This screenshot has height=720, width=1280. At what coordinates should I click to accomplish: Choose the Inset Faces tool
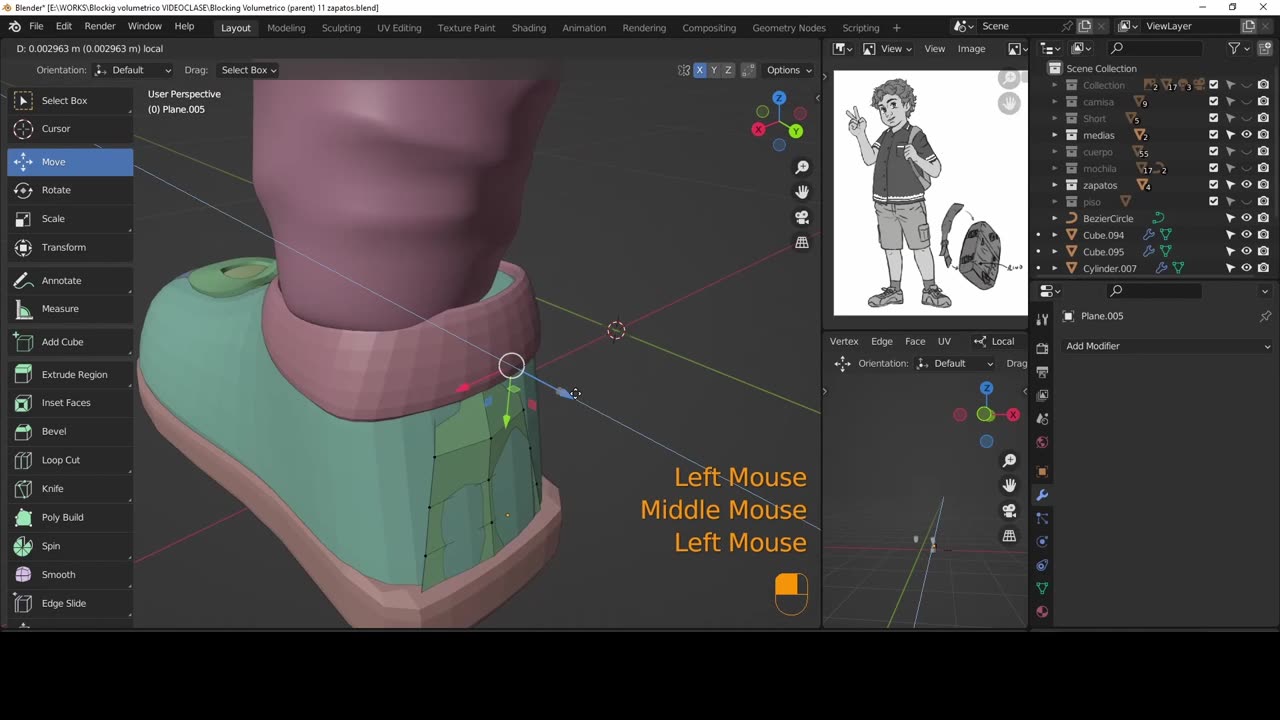70,402
